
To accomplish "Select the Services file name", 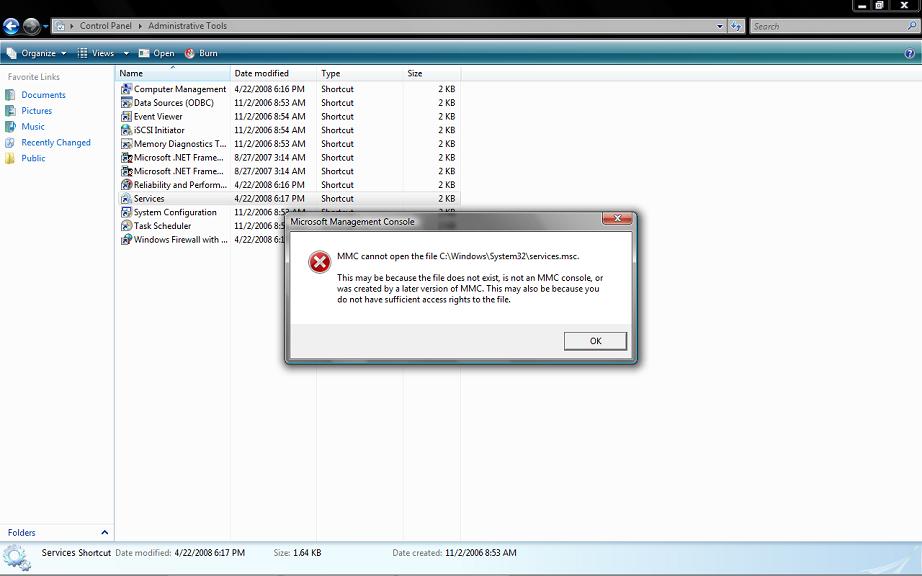I will [149, 199].
